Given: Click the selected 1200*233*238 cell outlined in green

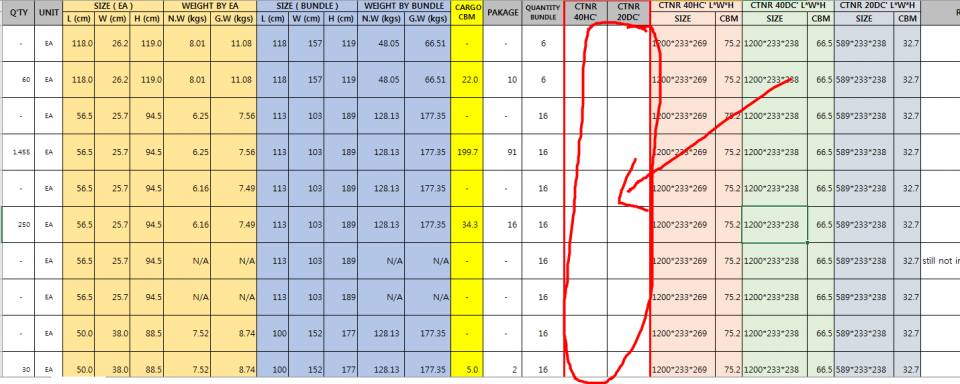Looking at the screenshot, I should point(774,225).
